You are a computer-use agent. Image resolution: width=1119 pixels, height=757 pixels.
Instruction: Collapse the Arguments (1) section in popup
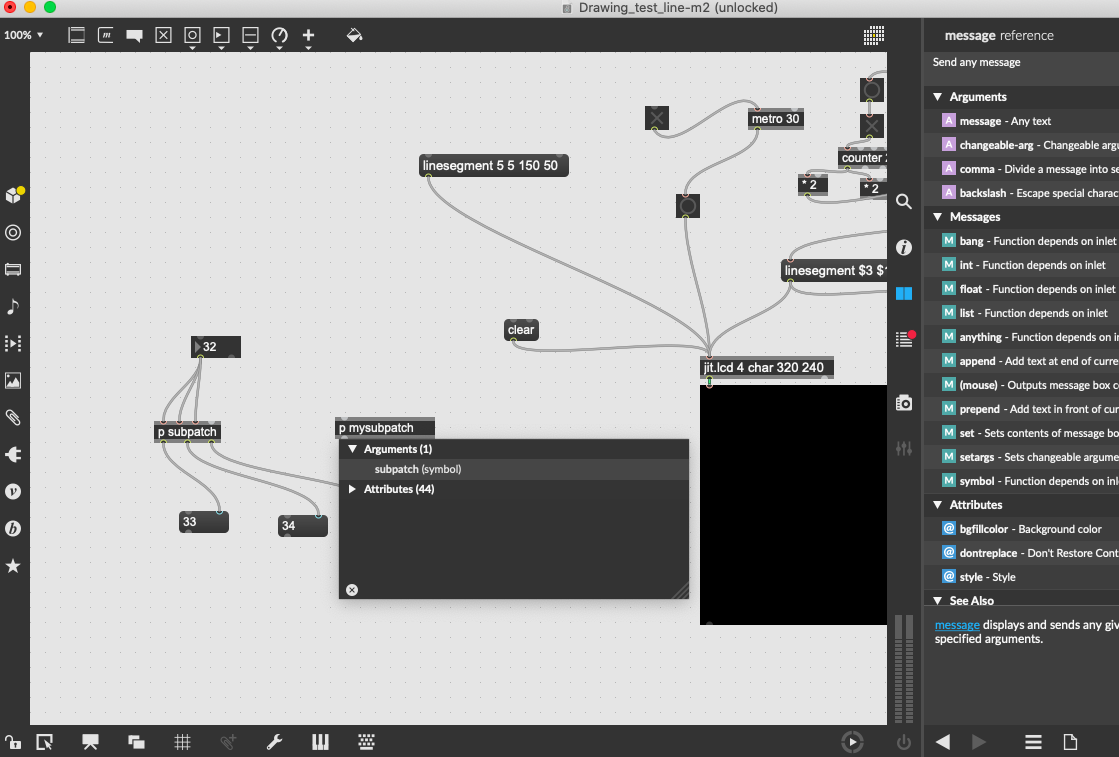pyautogui.click(x=353, y=449)
